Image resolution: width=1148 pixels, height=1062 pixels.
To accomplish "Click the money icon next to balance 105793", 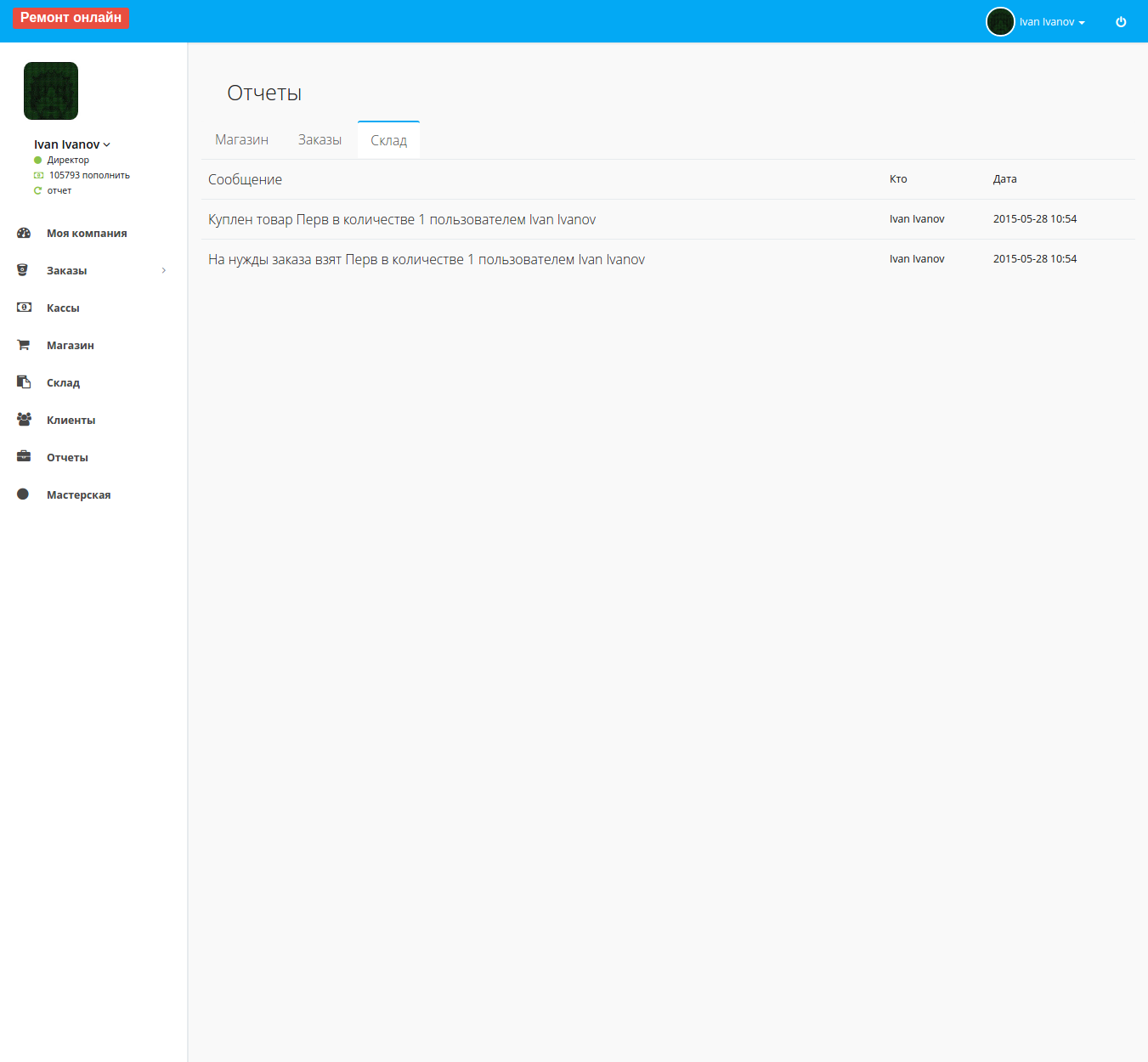I will click(38, 175).
